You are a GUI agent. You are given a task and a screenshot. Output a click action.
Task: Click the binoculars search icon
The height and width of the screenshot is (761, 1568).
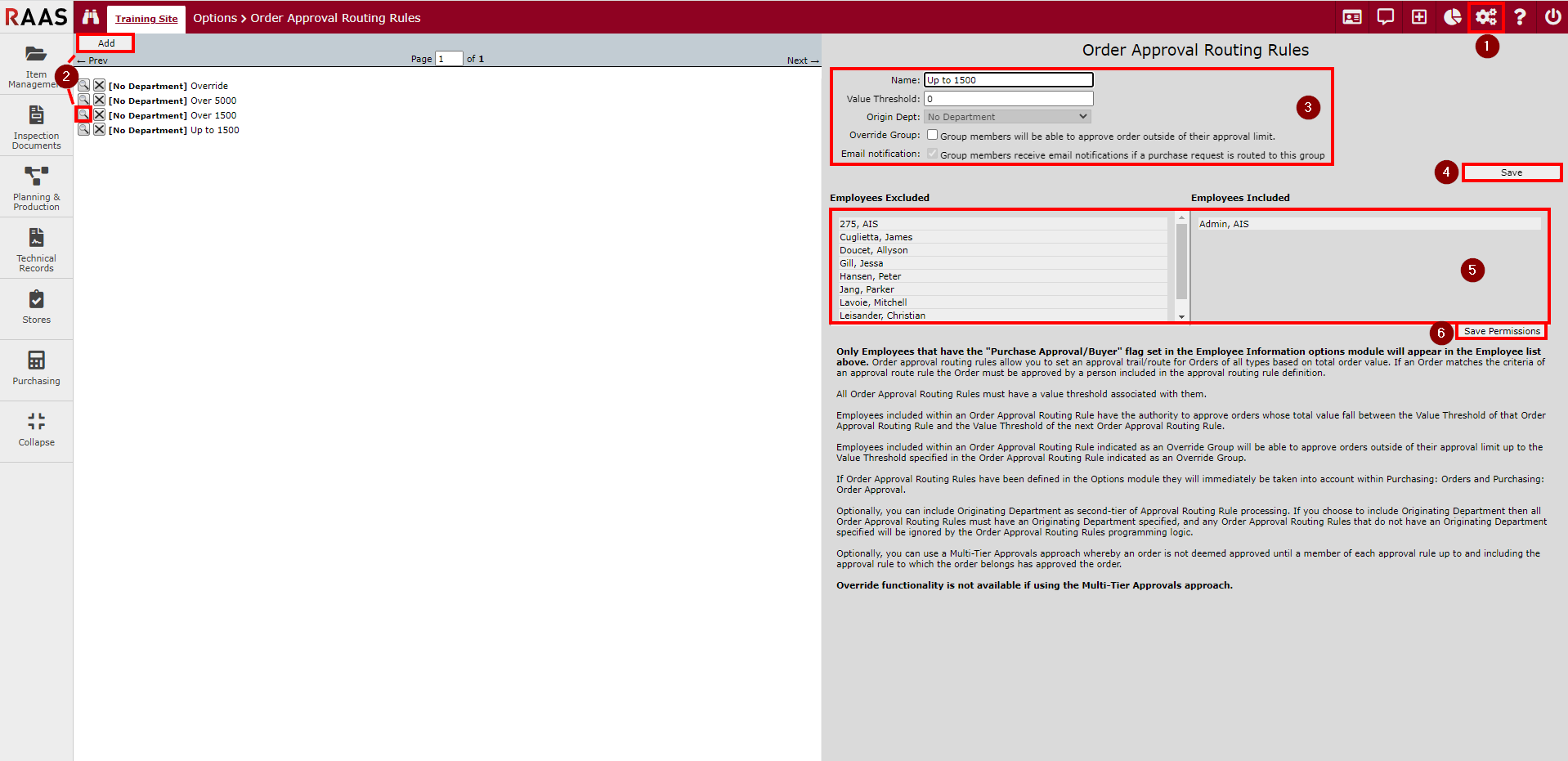pos(90,17)
